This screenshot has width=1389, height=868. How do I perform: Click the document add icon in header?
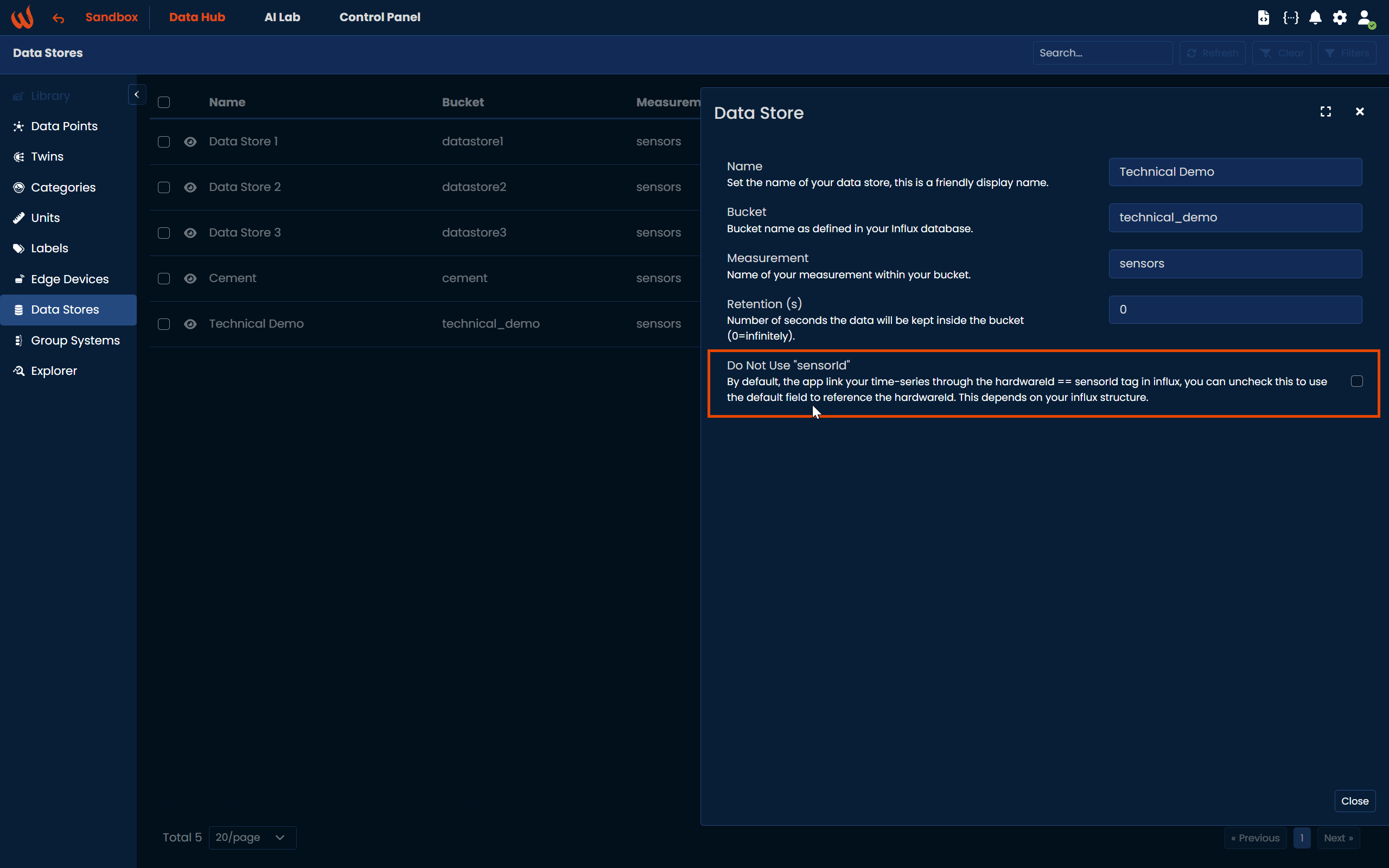pos(1263,18)
